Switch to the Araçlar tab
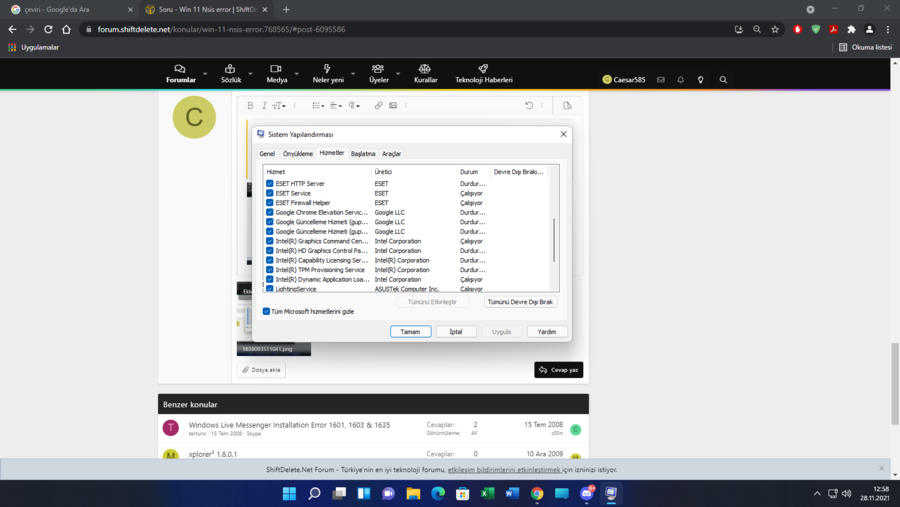Viewport: 900px width, 507px height. 391,154
